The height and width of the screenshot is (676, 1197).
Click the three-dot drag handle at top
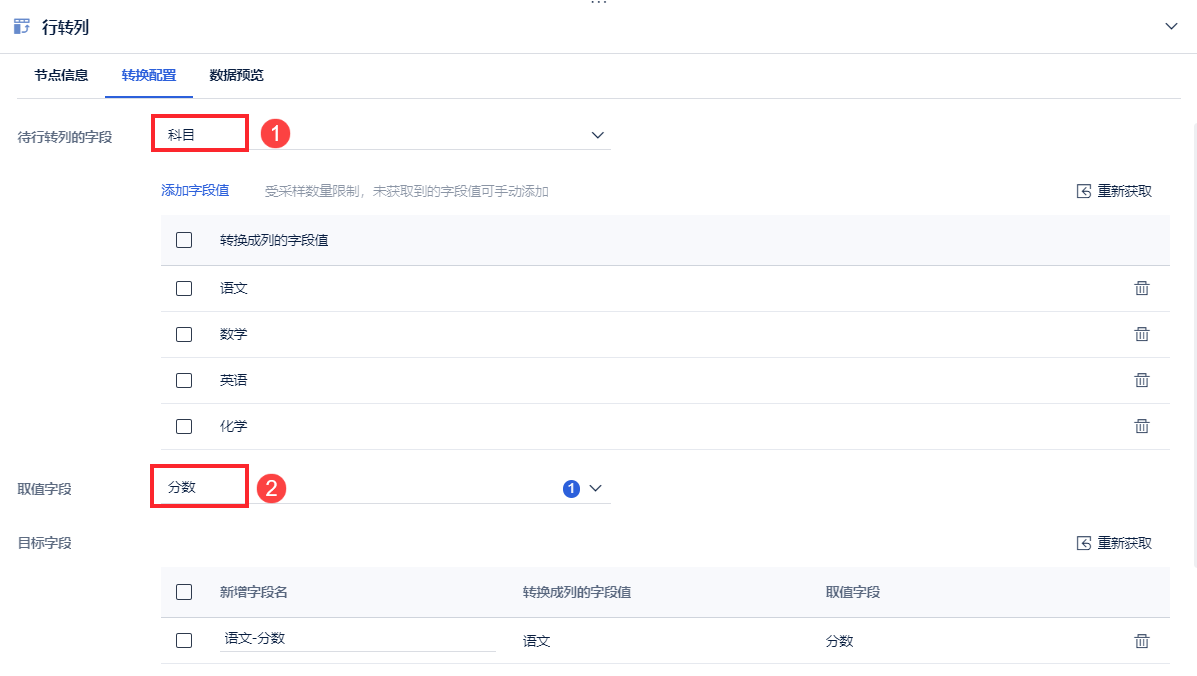coord(598,3)
